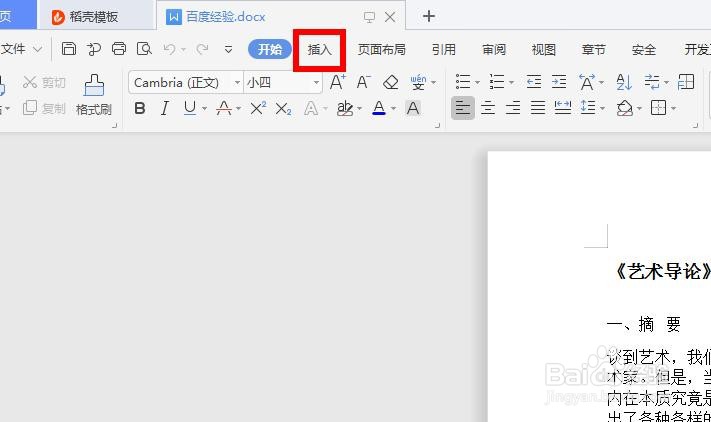Add a new tab with plus button
This screenshot has height=422, width=711.
pyautogui.click(x=429, y=16)
